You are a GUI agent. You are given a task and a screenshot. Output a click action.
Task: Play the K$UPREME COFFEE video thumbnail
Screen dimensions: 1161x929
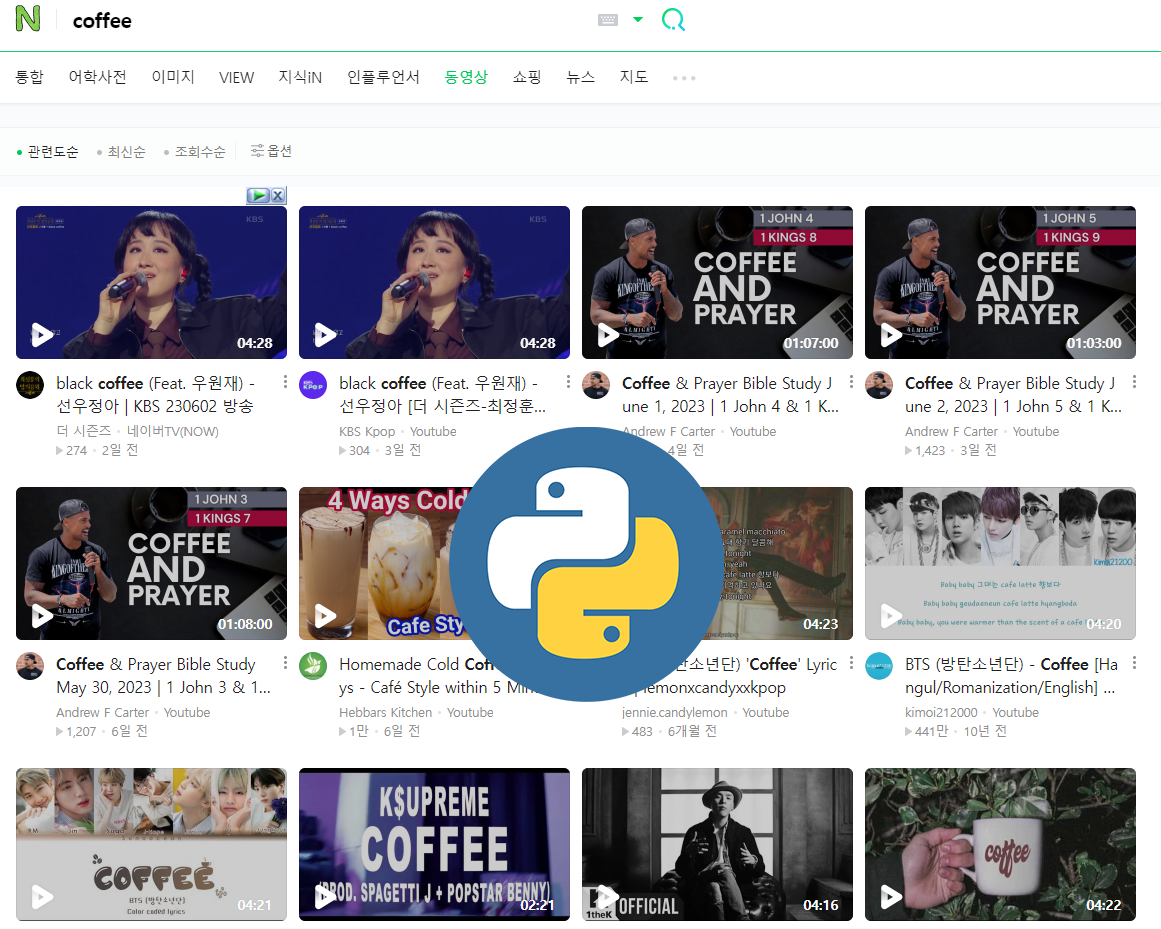434,844
